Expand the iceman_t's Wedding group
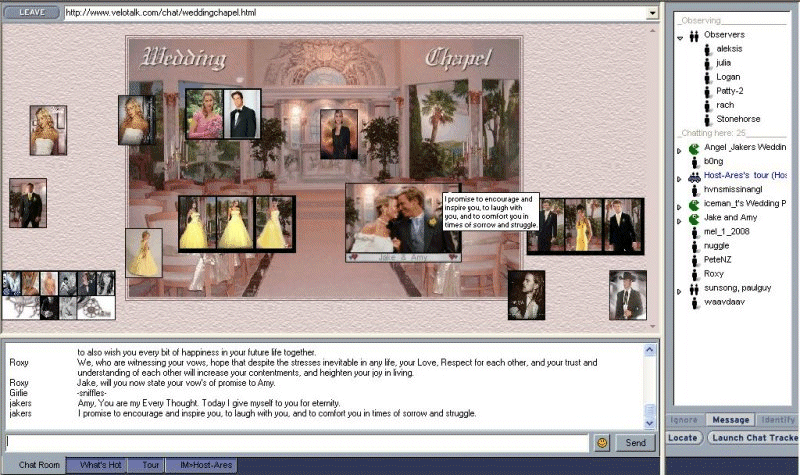Screen dimensions: 800x475 coord(680,204)
